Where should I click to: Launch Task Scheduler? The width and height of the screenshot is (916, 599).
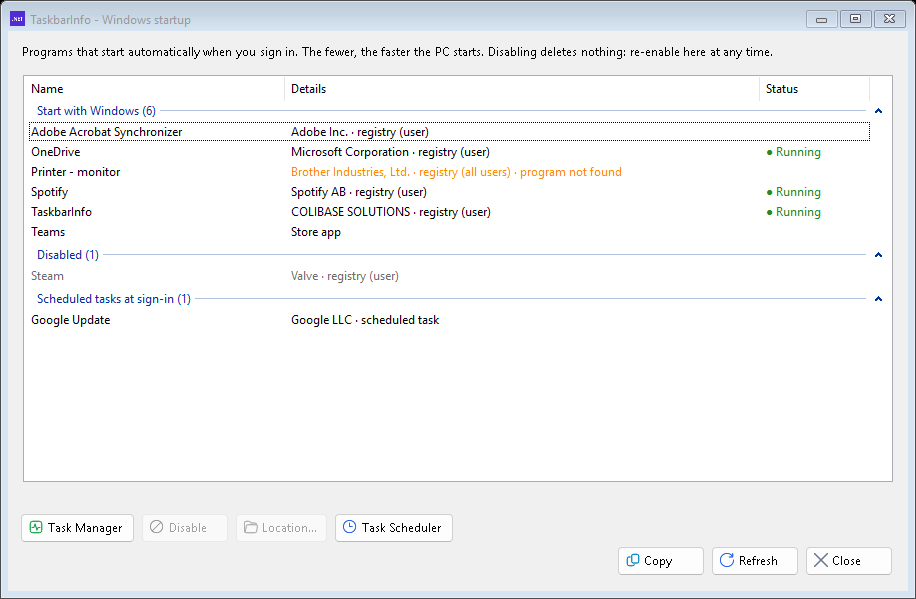click(x=394, y=528)
